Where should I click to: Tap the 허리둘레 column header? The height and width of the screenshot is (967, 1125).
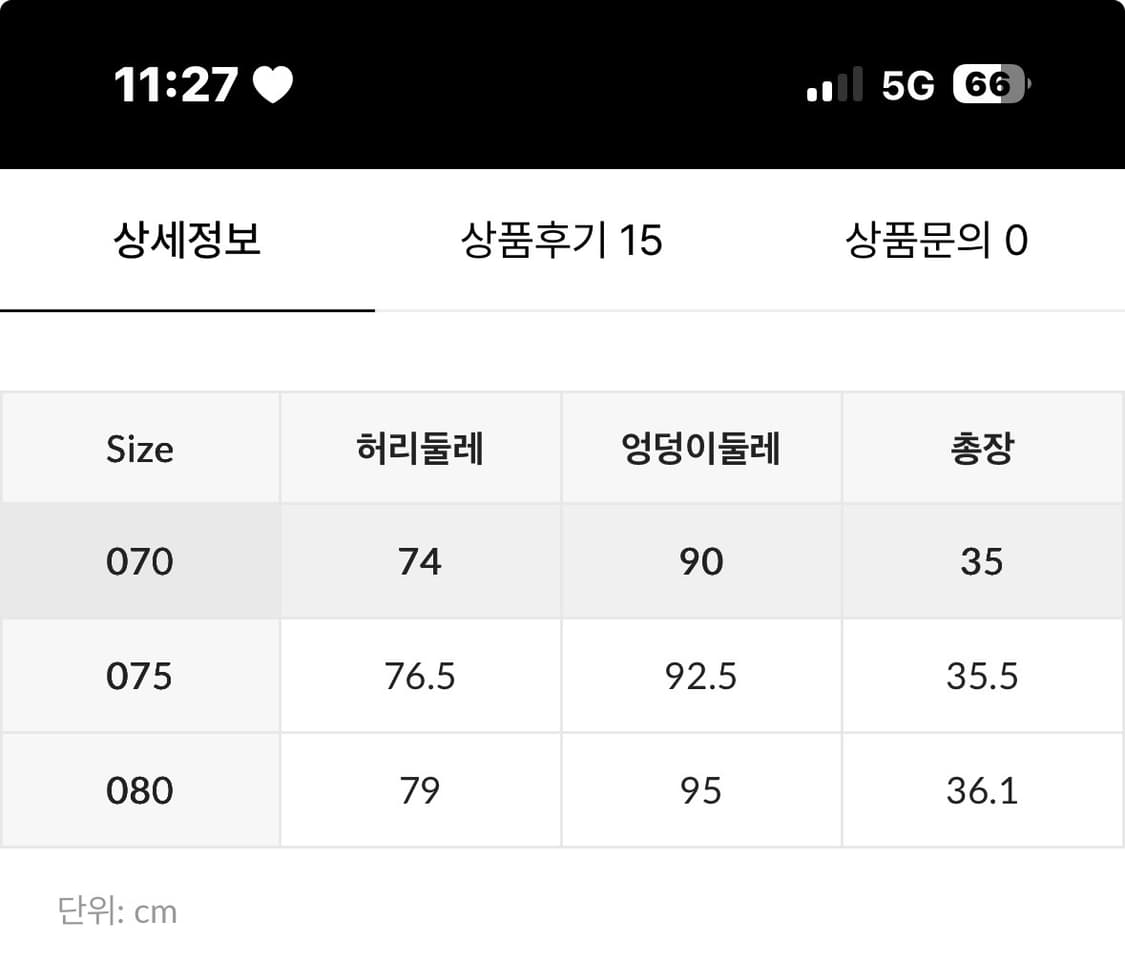tap(420, 449)
